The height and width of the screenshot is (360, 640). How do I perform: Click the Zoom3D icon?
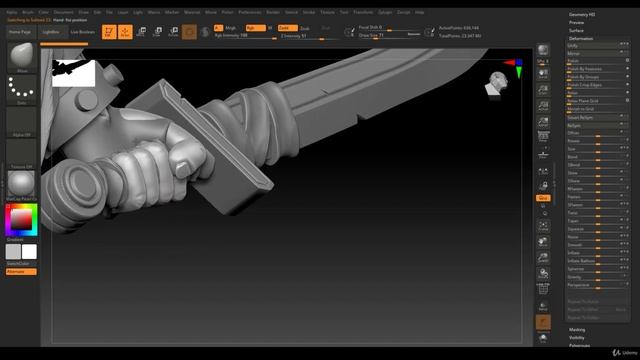coord(543,258)
